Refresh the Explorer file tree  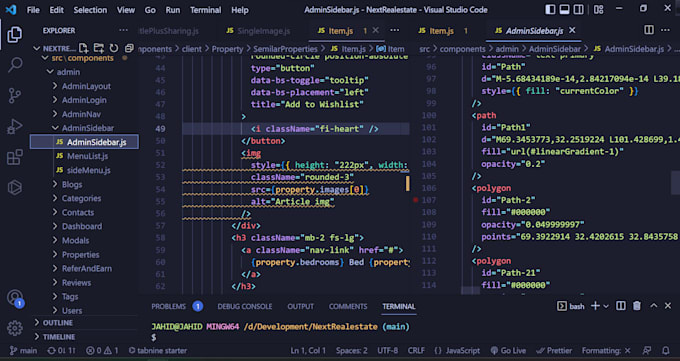pos(114,48)
